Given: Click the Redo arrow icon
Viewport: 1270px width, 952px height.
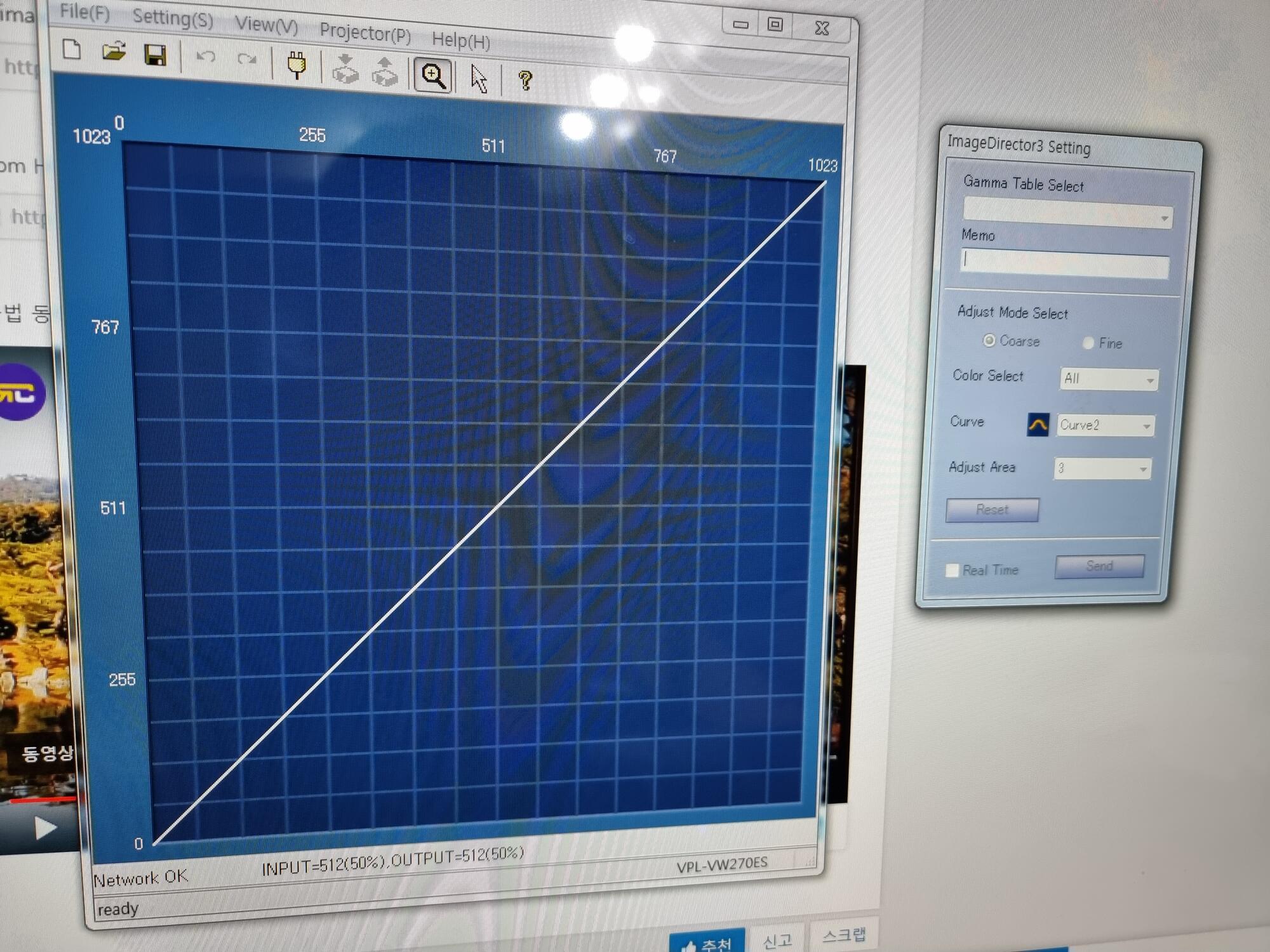Looking at the screenshot, I should (x=246, y=60).
